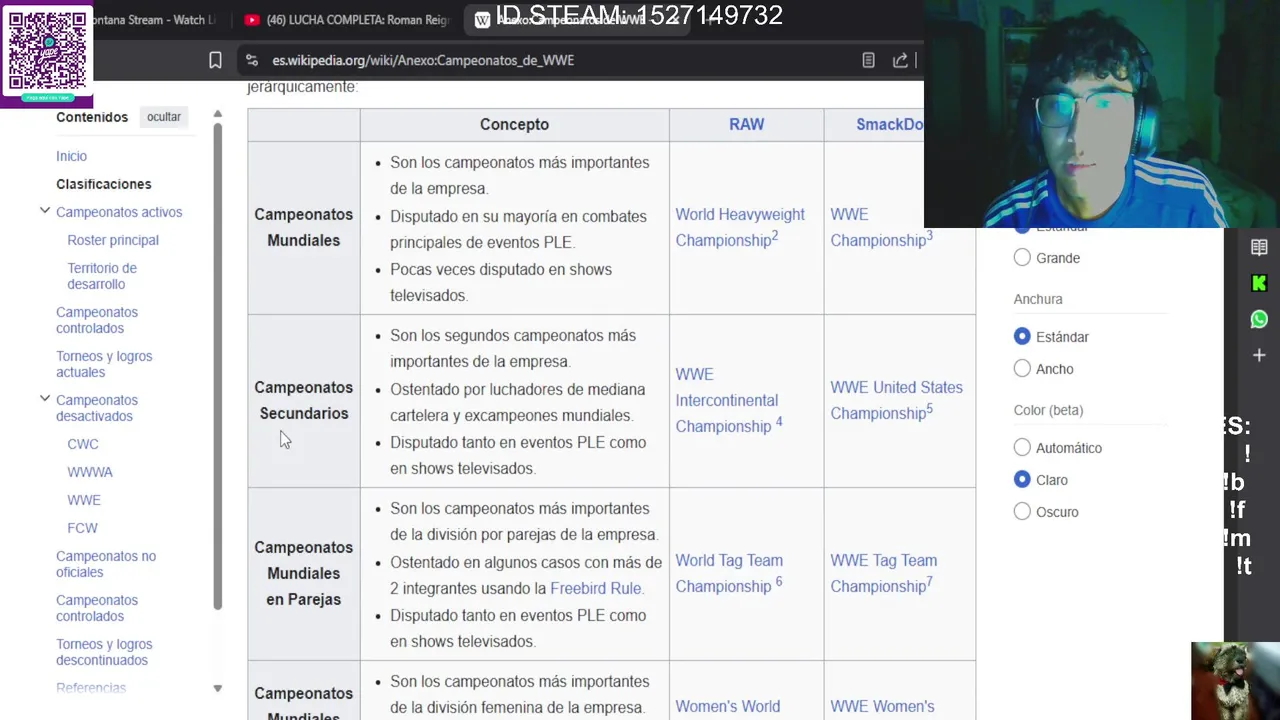1280x720 pixels.
Task: Open the WWE Championship link
Action: click(878, 227)
